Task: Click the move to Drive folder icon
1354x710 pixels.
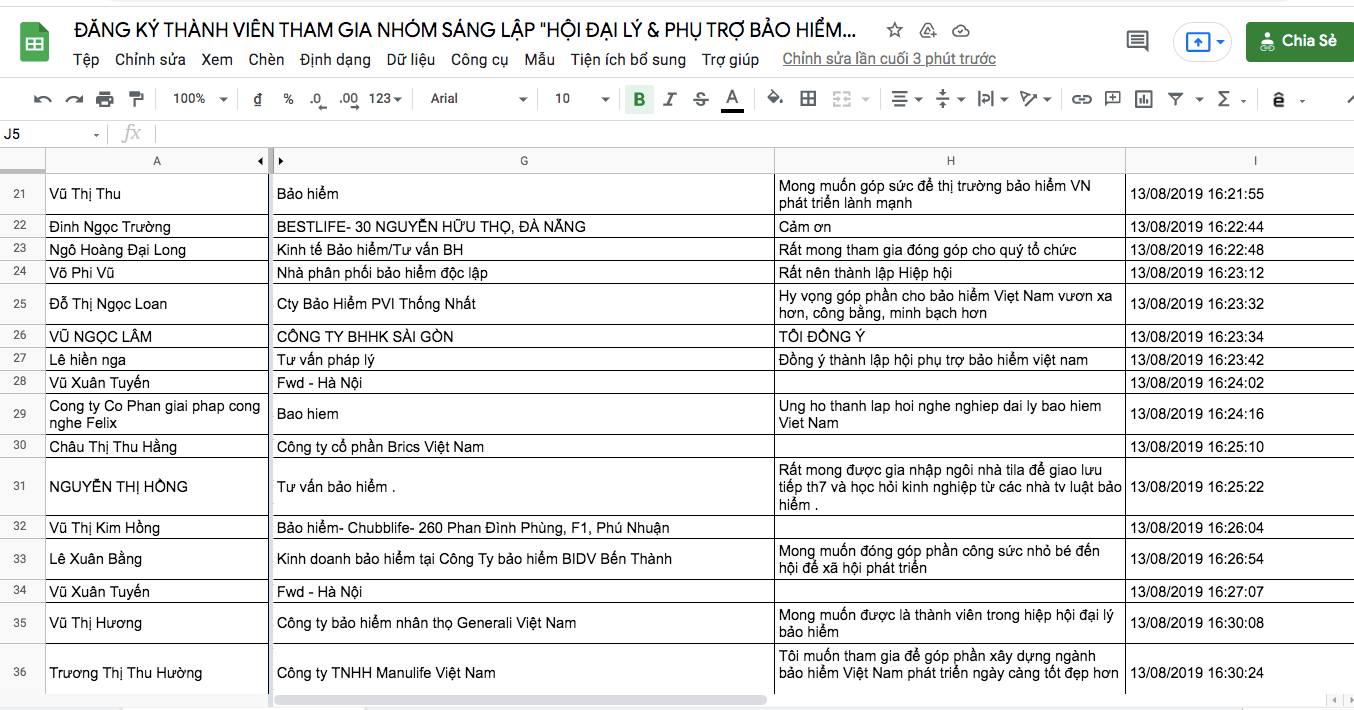Action: tap(928, 30)
